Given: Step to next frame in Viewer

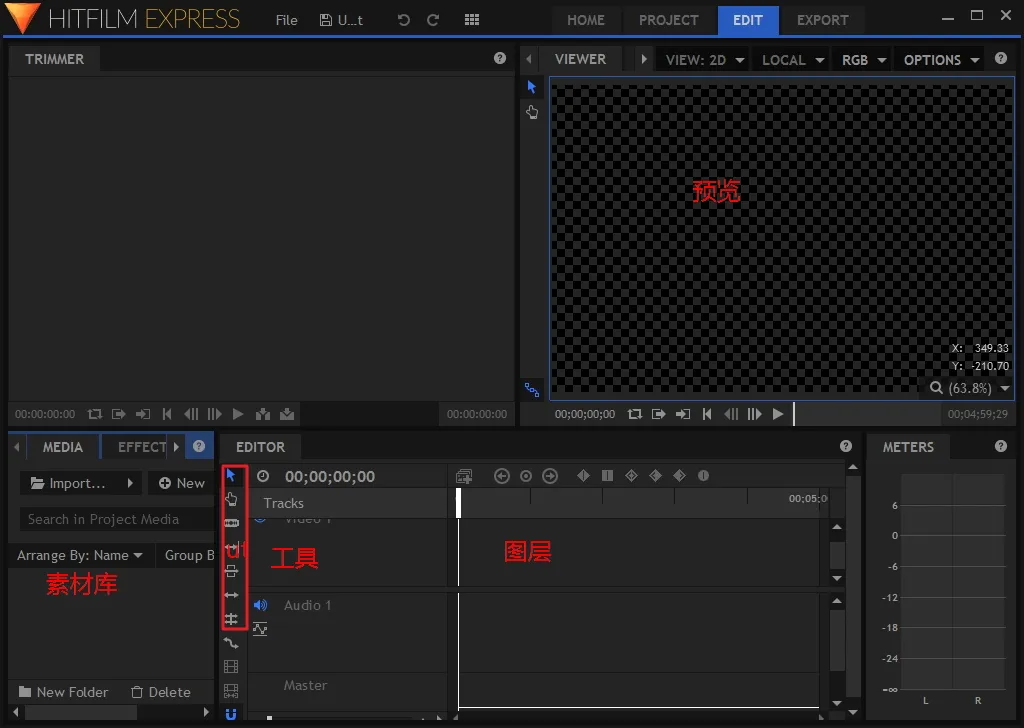Looking at the screenshot, I should pos(754,414).
